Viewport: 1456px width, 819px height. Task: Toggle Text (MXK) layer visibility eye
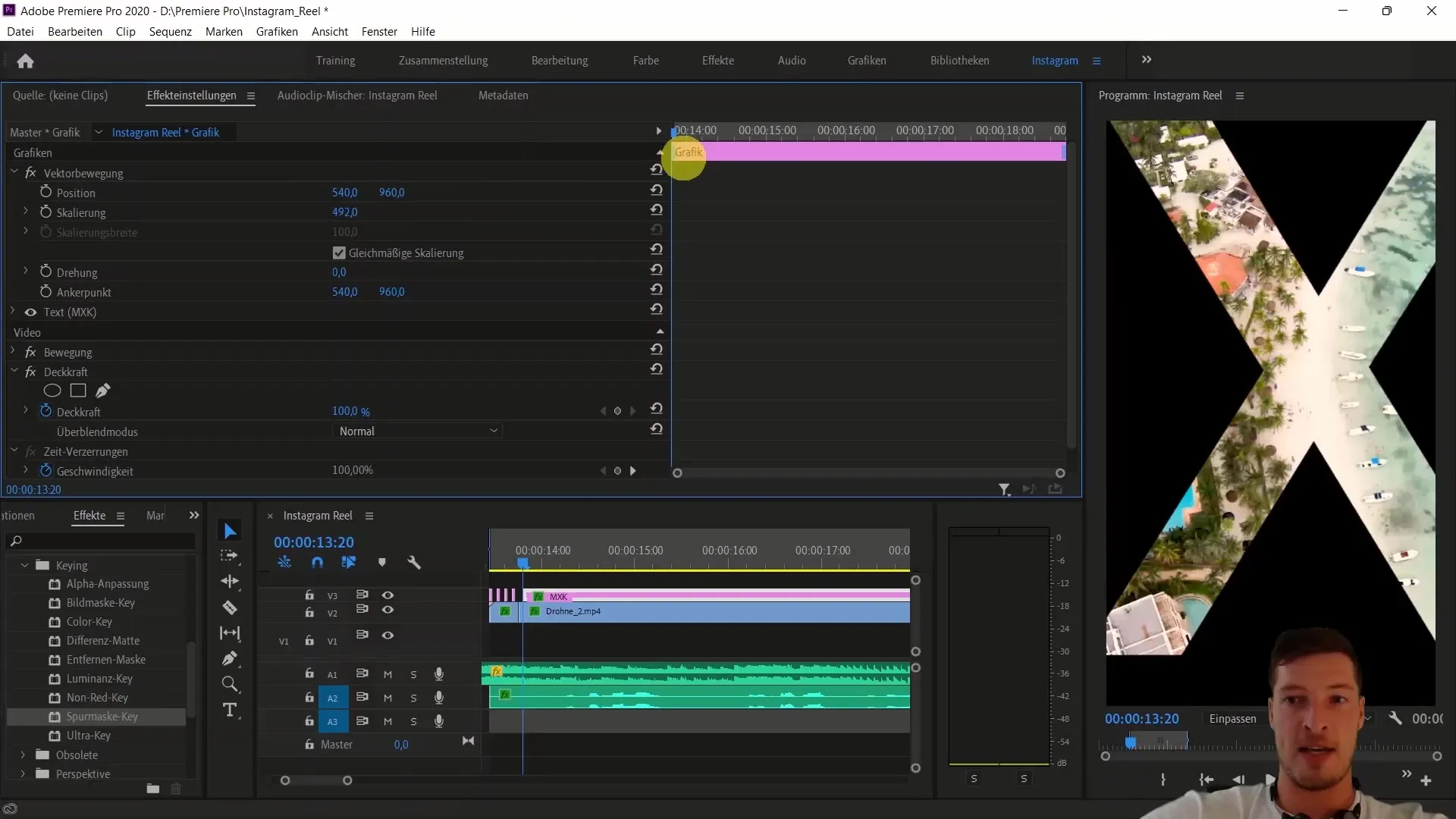click(30, 312)
